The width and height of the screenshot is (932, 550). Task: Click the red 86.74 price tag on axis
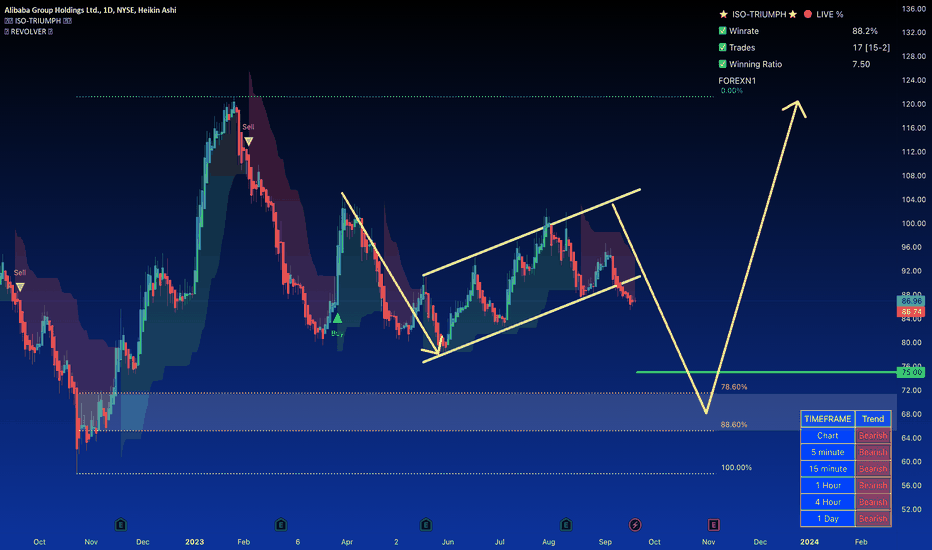[911, 312]
